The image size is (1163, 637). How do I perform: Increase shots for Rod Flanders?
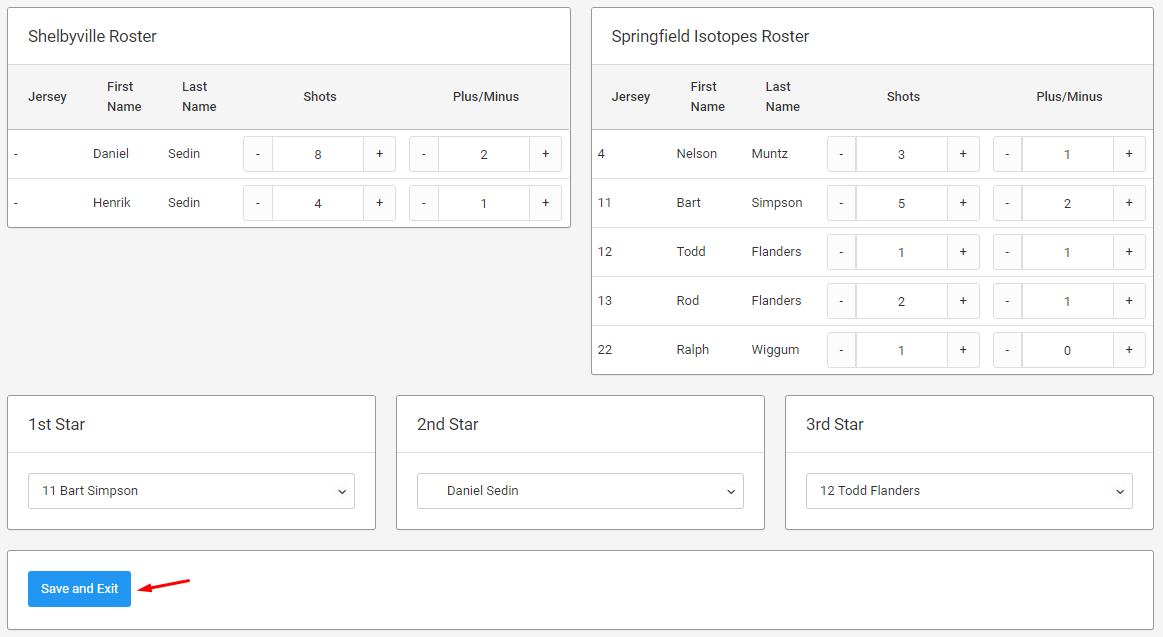(963, 301)
